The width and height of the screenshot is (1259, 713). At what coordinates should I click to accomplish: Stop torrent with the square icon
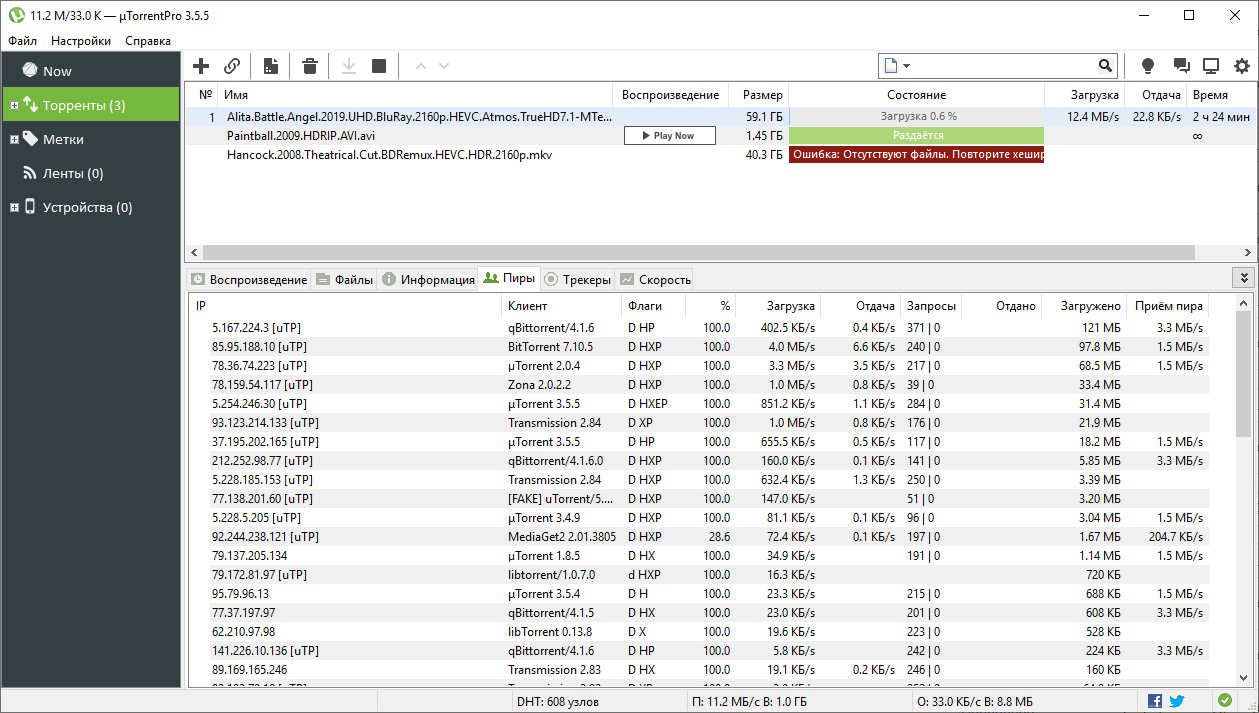[379, 66]
